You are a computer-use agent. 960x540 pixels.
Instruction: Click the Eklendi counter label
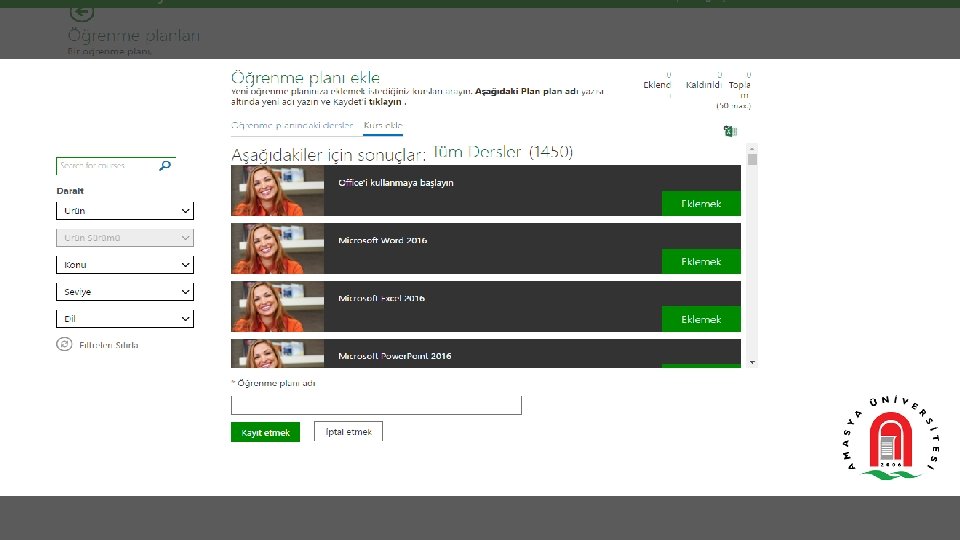(657, 85)
